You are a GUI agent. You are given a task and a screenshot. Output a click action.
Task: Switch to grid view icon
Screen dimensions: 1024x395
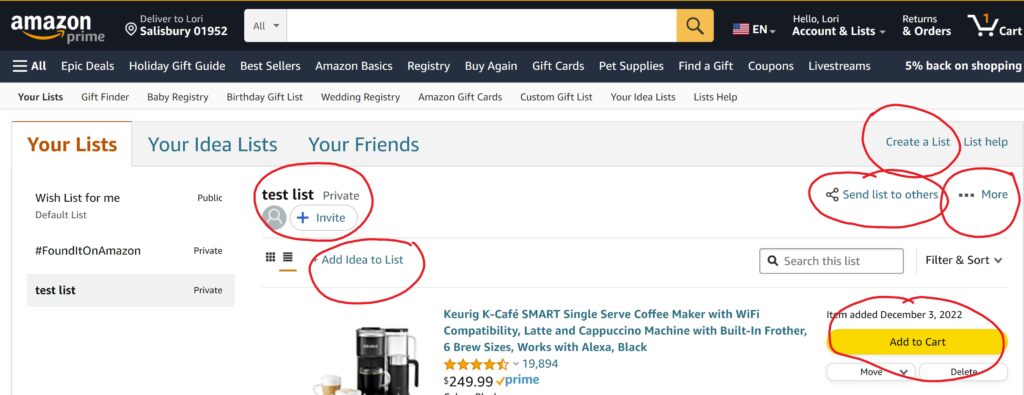tap(270, 257)
